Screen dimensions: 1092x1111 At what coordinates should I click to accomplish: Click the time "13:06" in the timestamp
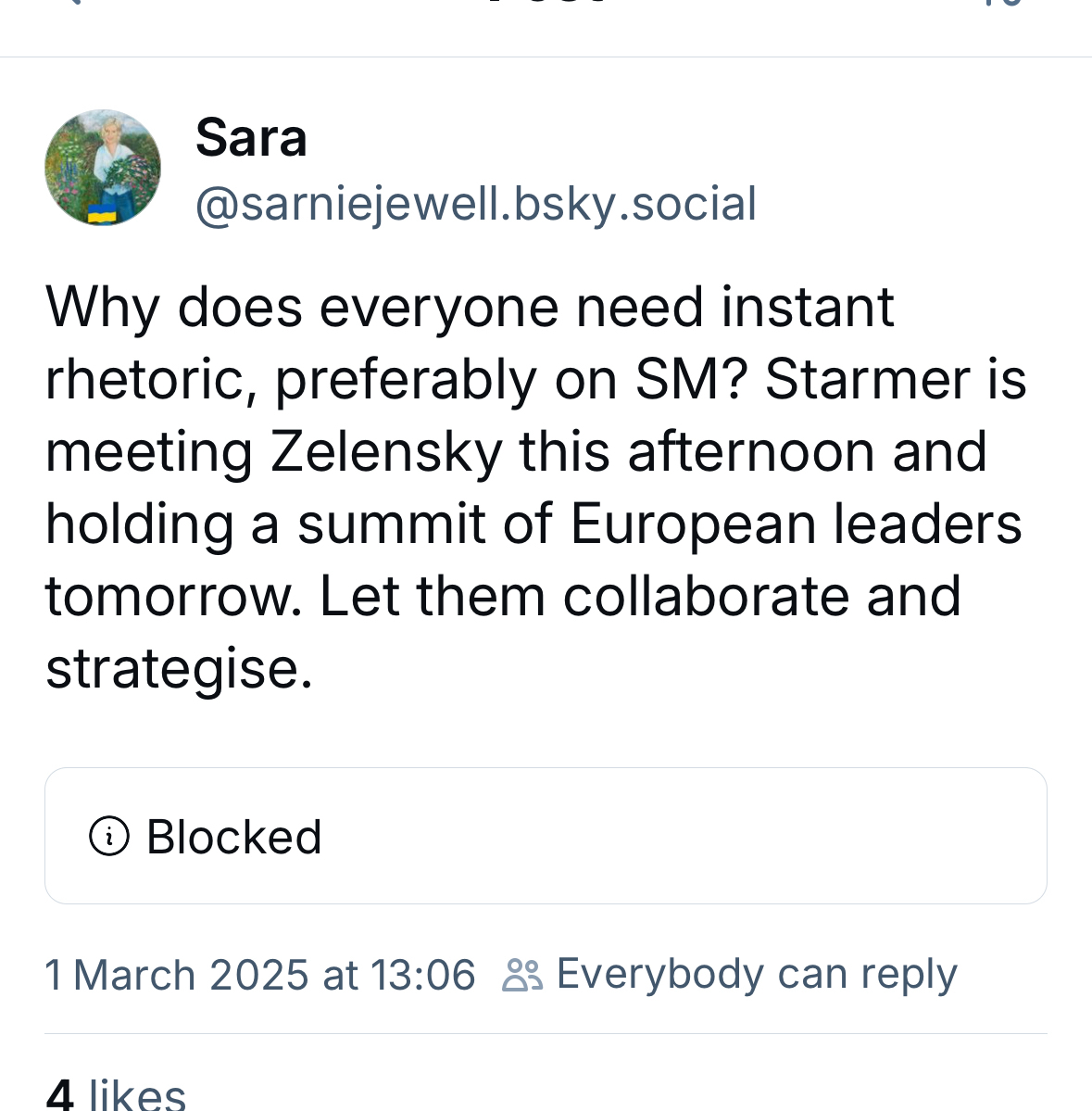tap(422, 976)
